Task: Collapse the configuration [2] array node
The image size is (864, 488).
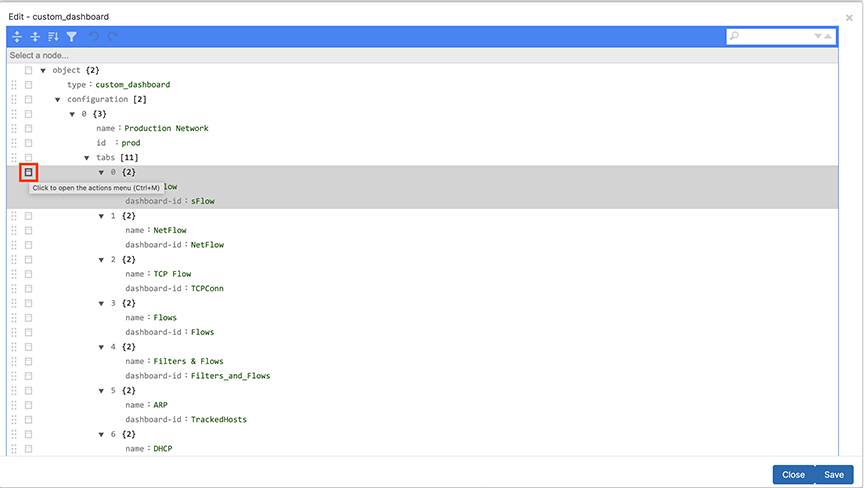Action: [x=57, y=100]
